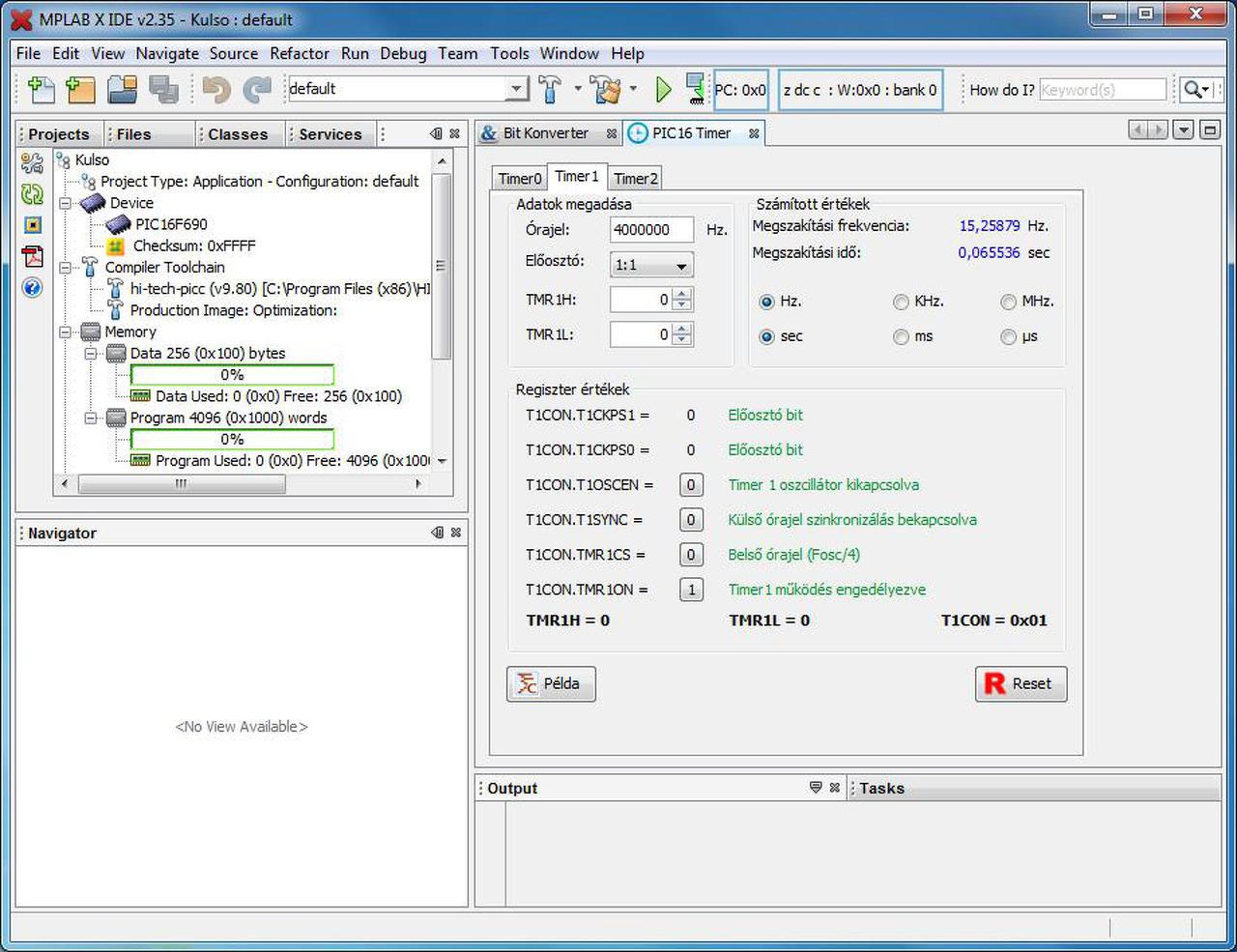Close the Output panel
Viewport: 1237px width, 952px height.
click(x=835, y=788)
